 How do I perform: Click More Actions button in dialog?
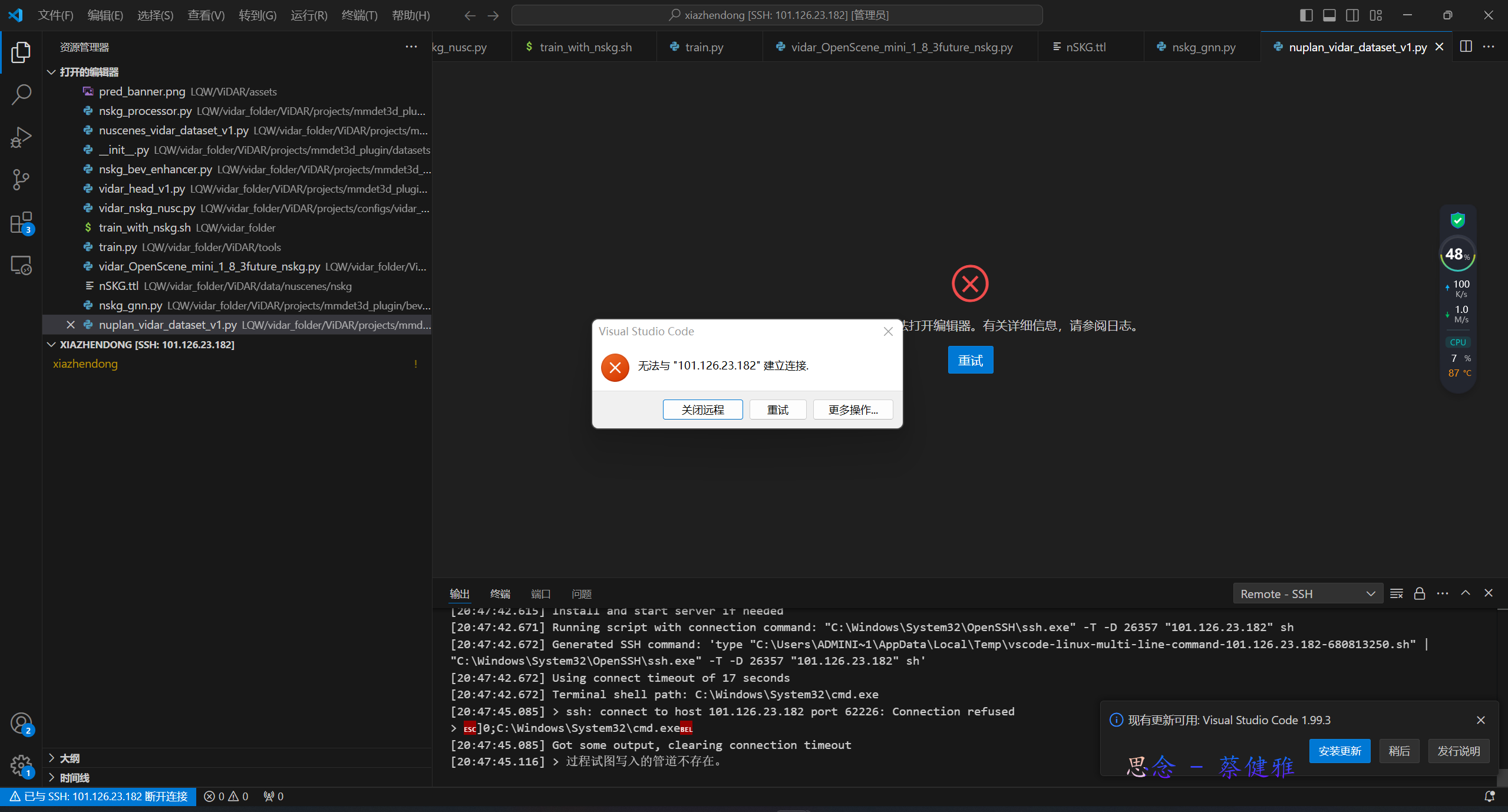pos(853,410)
